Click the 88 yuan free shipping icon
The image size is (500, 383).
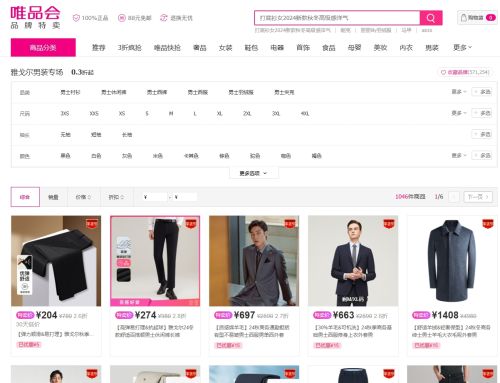122,18
